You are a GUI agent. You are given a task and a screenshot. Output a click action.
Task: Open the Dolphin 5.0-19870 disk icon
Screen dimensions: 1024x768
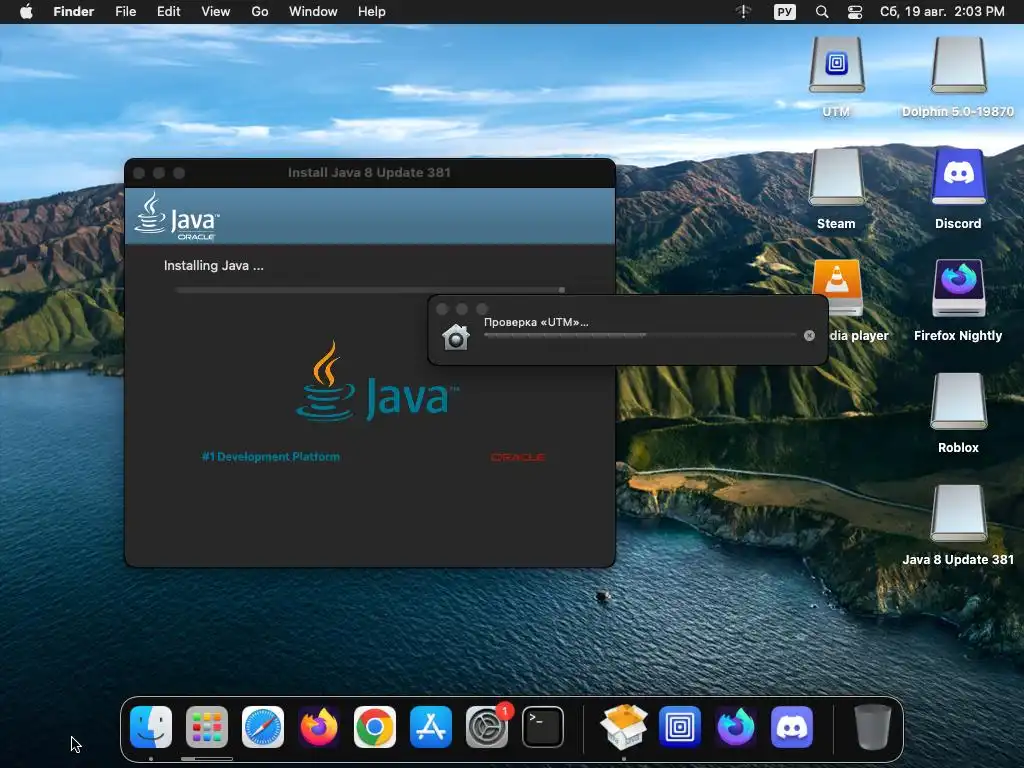(958, 65)
